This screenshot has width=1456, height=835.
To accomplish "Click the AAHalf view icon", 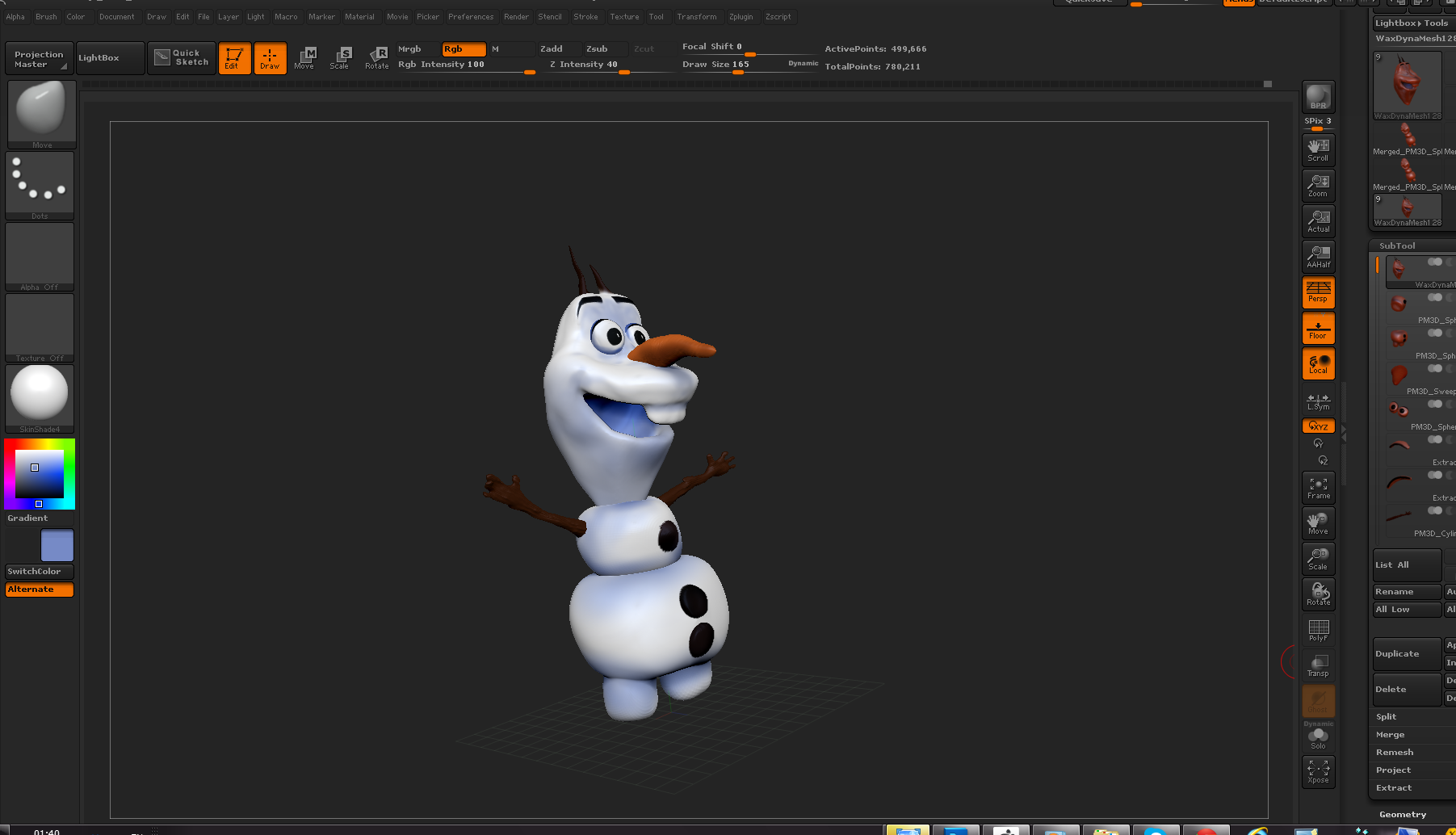I will [1318, 257].
